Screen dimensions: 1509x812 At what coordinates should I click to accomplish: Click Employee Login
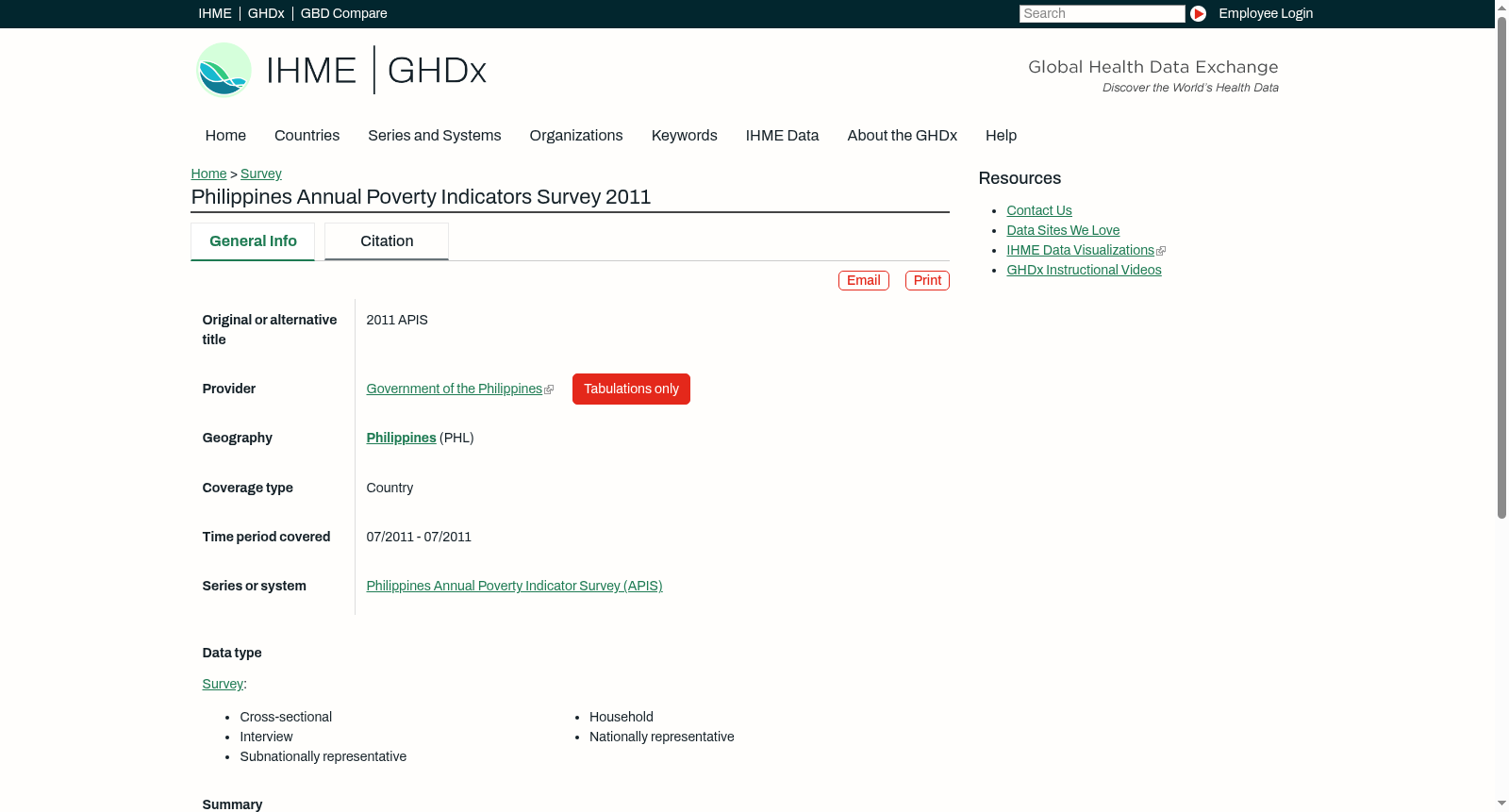click(x=1266, y=13)
